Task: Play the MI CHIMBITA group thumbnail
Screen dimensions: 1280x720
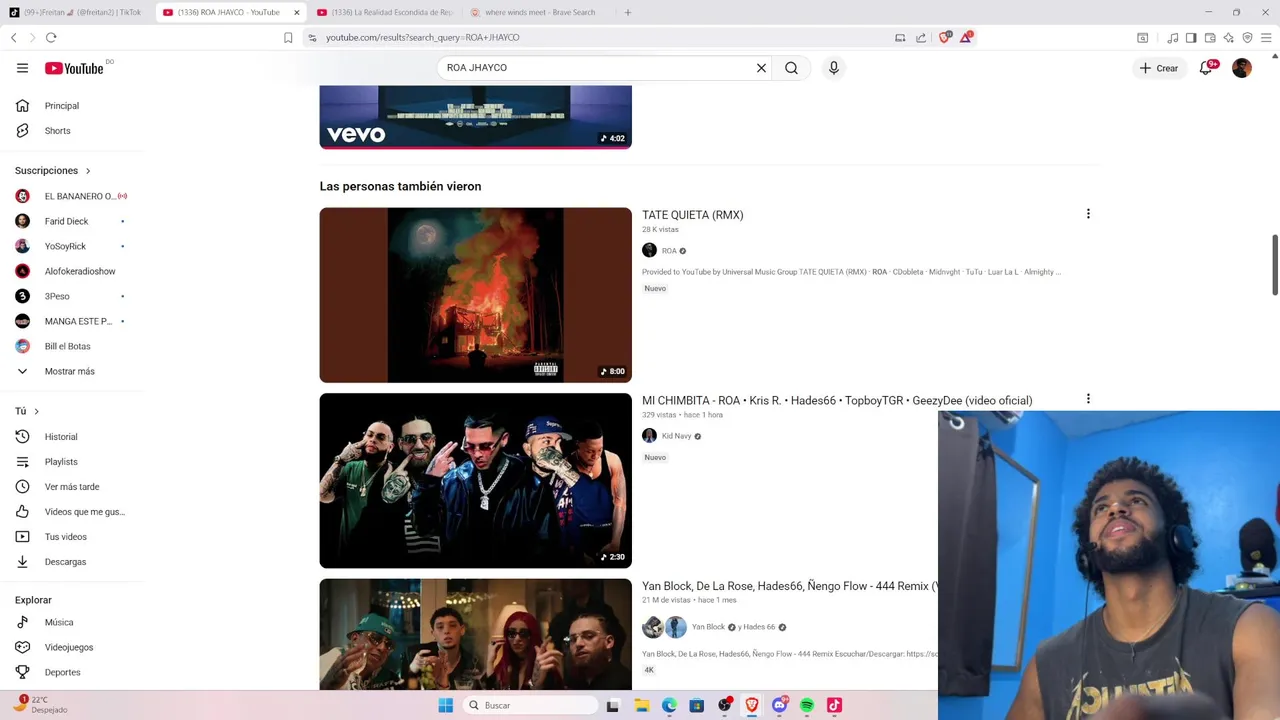Action: click(x=475, y=481)
